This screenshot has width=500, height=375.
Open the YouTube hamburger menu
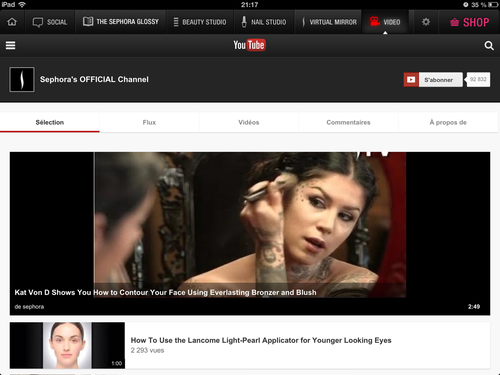pyautogui.click(x=10, y=45)
